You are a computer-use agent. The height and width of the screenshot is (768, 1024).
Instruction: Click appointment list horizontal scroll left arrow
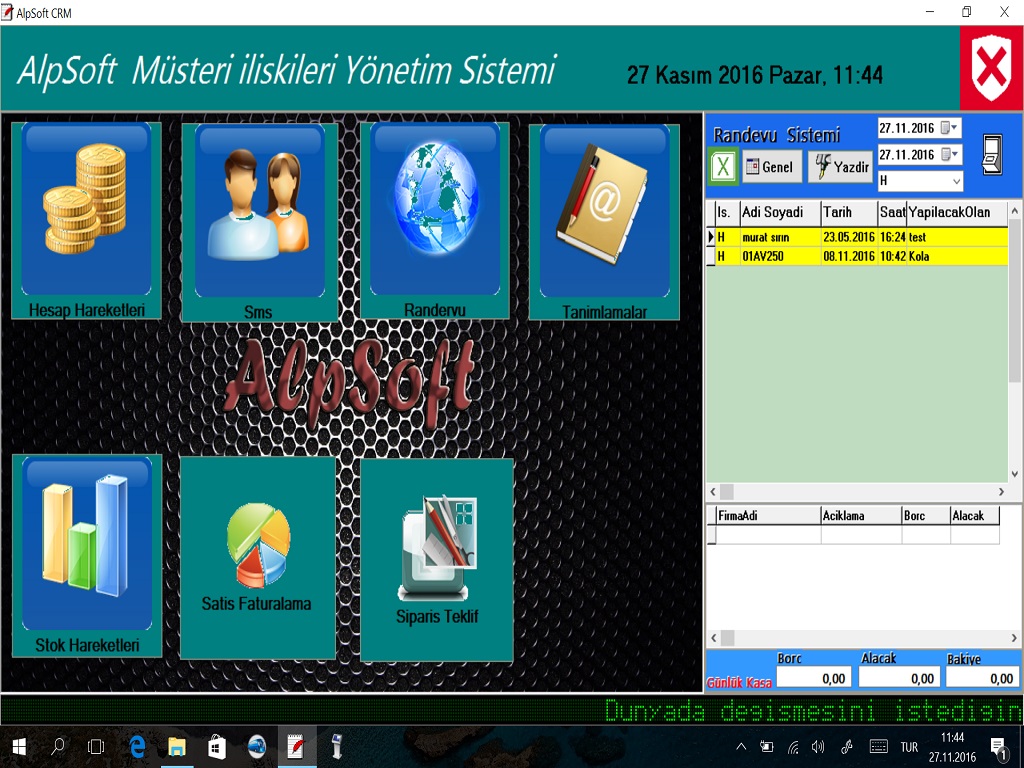click(713, 492)
